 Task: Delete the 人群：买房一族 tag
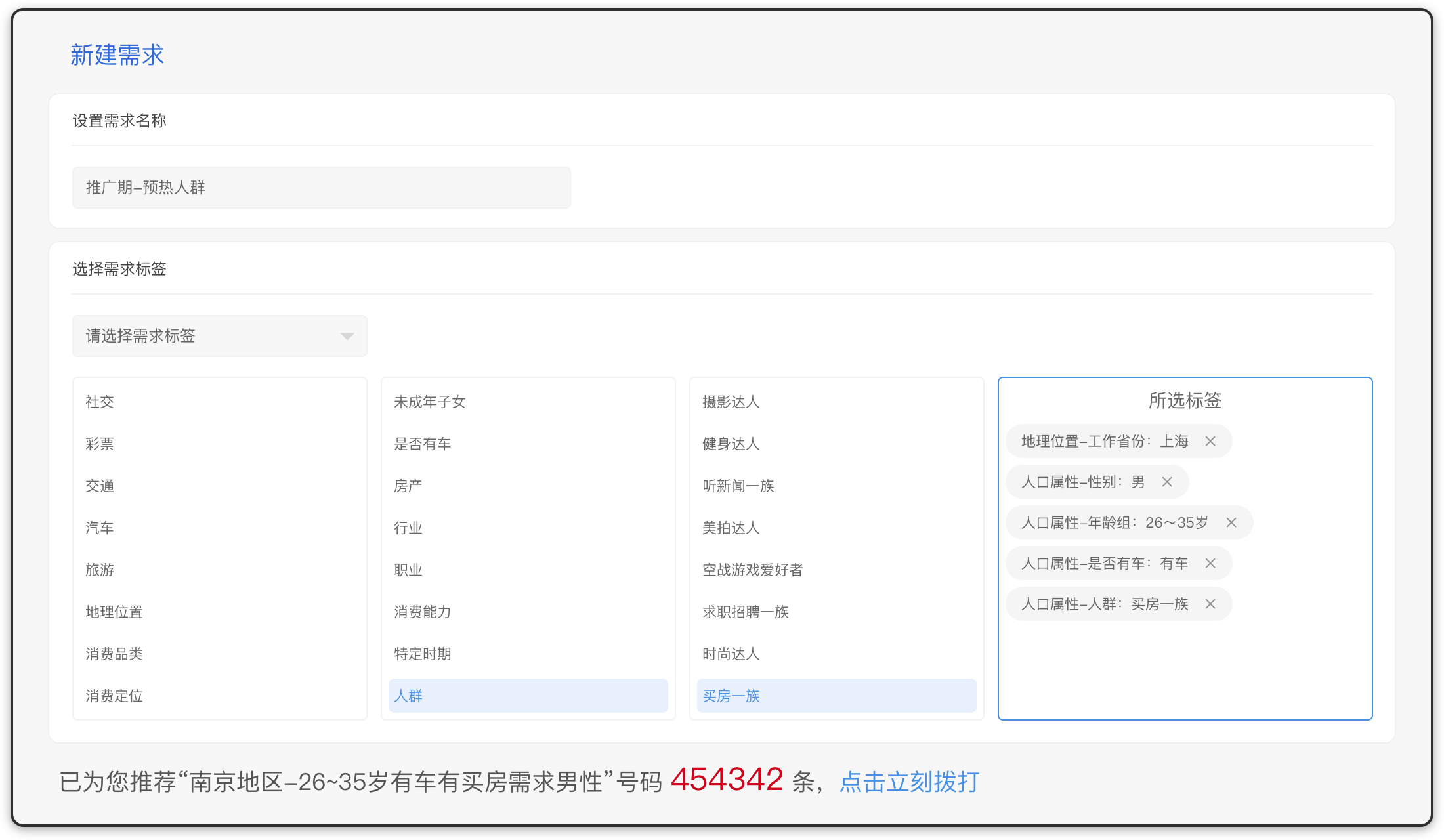(1210, 604)
